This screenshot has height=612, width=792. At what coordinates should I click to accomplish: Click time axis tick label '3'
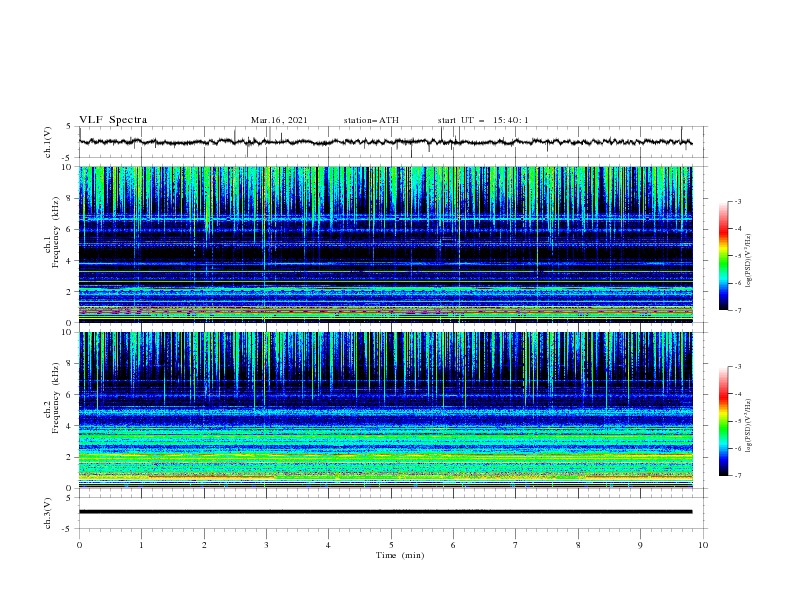(x=266, y=545)
